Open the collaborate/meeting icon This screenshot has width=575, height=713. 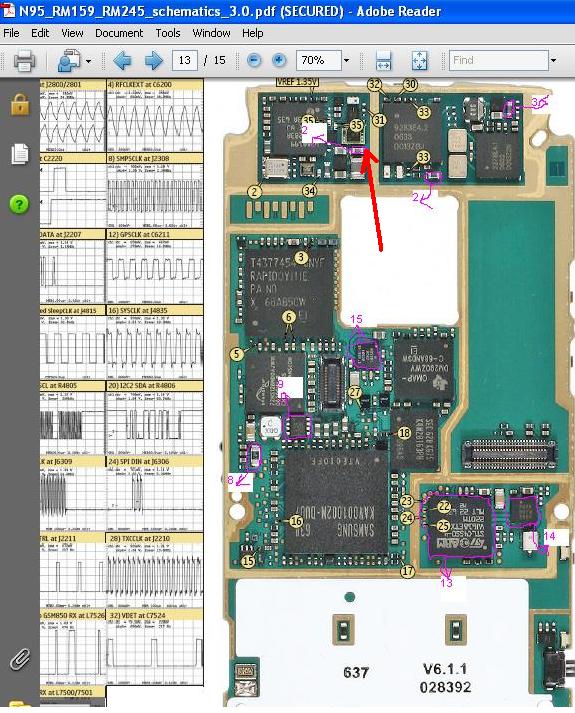(69, 60)
